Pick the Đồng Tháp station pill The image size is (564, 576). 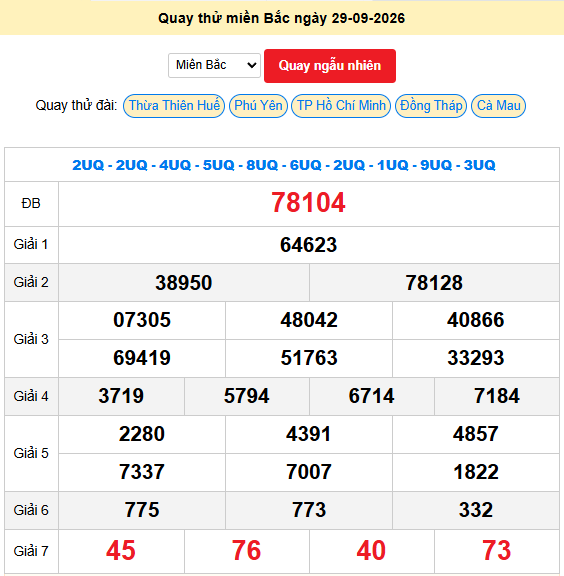(x=431, y=106)
